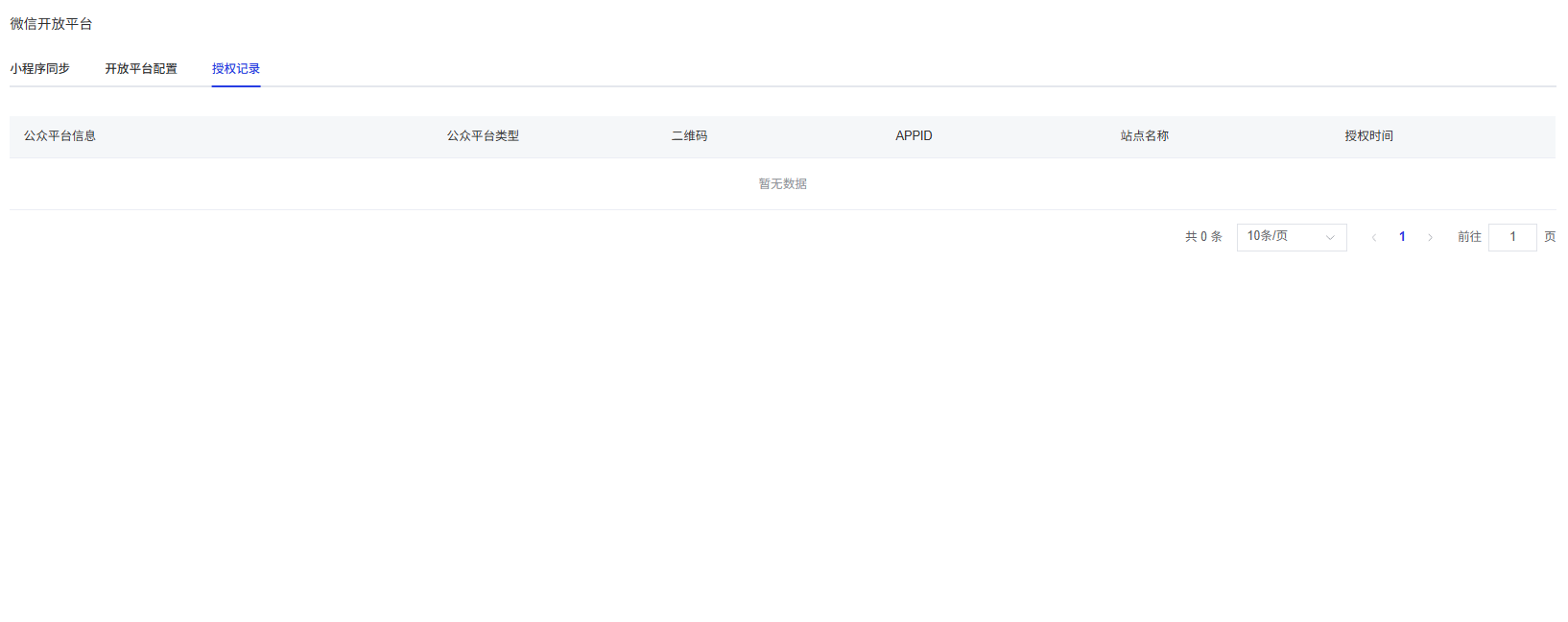Image resolution: width=1568 pixels, height=622 pixels.
Task: Open the 开放平台配置 tab
Action: [x=141, y=69]
